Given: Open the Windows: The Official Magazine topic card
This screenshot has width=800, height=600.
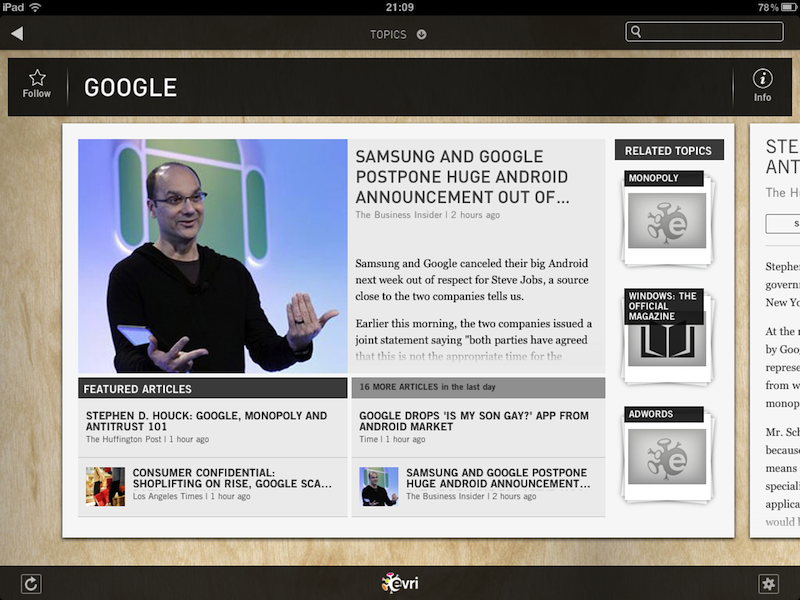Looking at the screenshot, I should click(667, 336).
